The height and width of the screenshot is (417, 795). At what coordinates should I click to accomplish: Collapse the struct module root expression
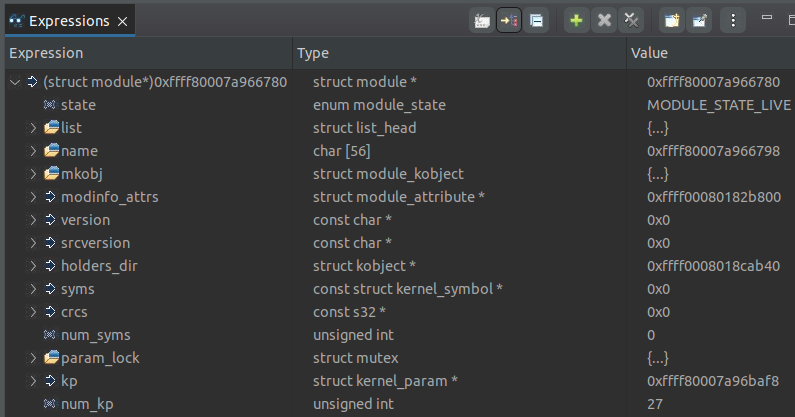[x=15, y=82]
